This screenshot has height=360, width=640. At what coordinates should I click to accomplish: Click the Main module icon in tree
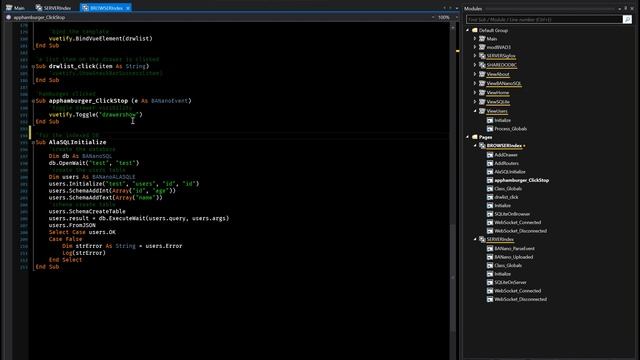tap(482, 39)
